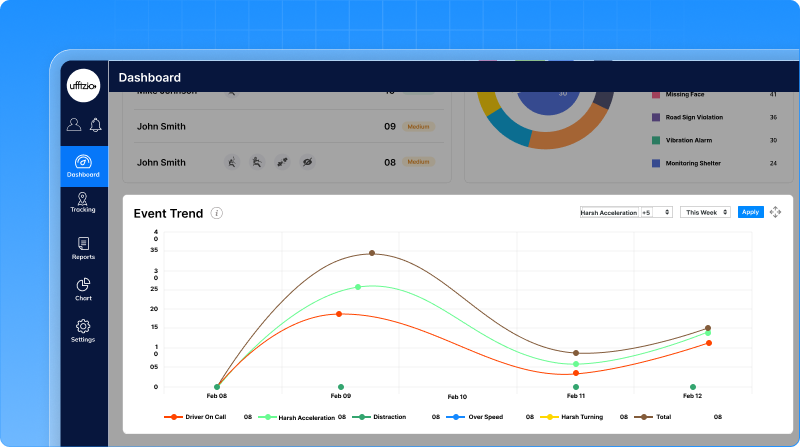Open the Reports section
The height and width of the screenshot is (447, 800).
83,247
